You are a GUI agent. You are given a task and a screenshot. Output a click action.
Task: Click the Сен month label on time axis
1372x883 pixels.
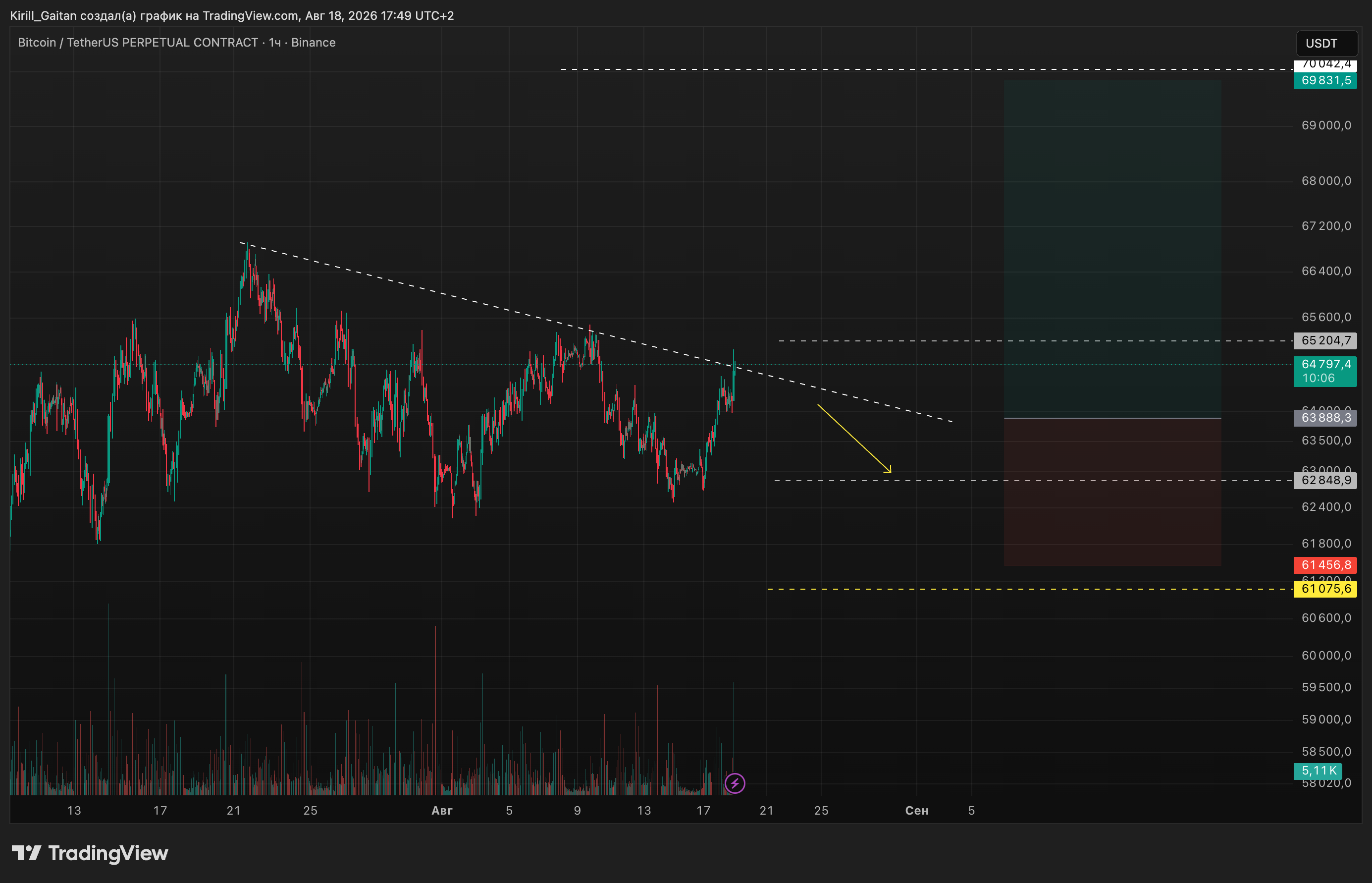[x=916, y=811]
